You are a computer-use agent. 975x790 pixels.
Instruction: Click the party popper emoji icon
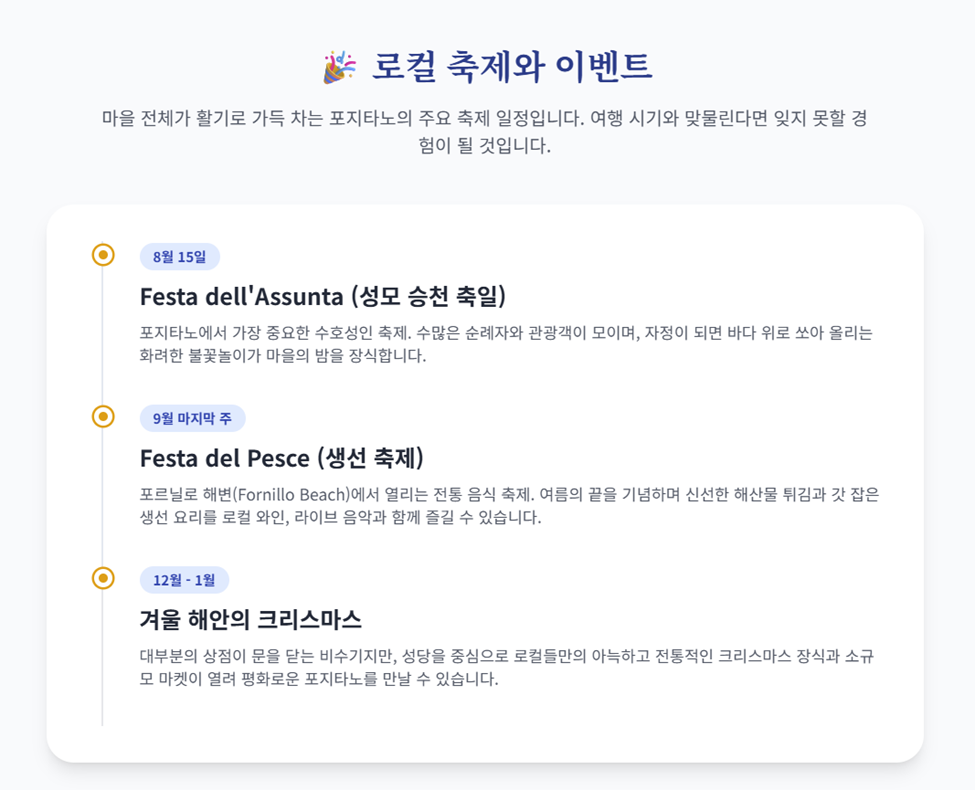pos(340,67)
